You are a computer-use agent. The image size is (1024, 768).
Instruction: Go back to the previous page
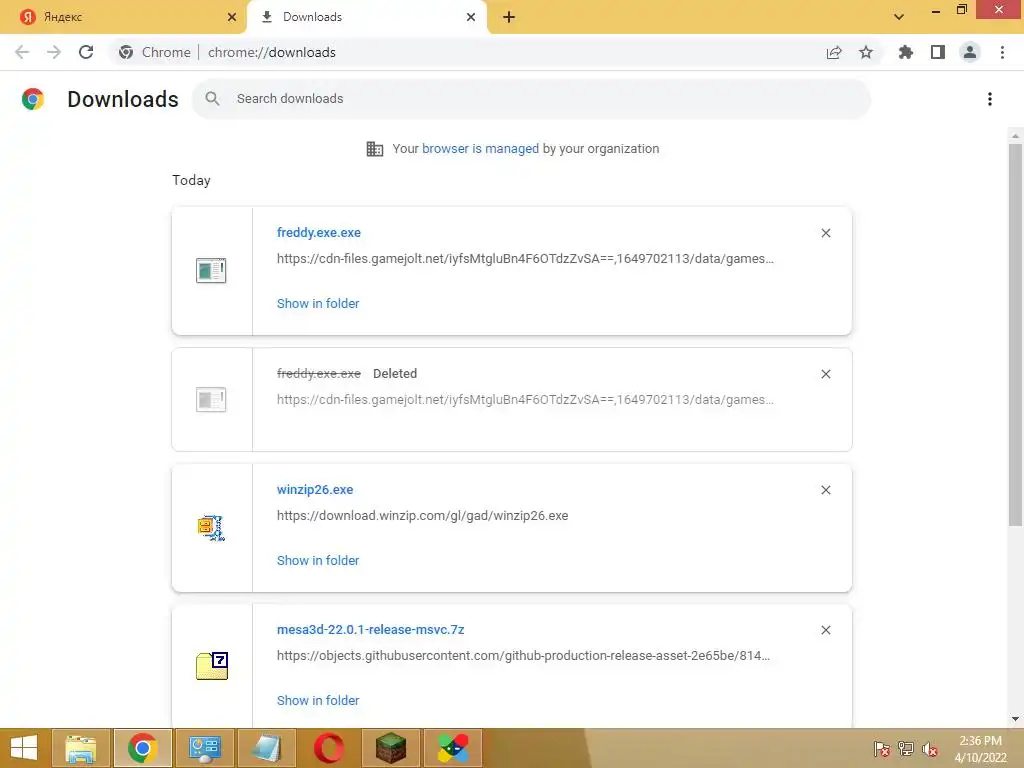tap(22, 52)
